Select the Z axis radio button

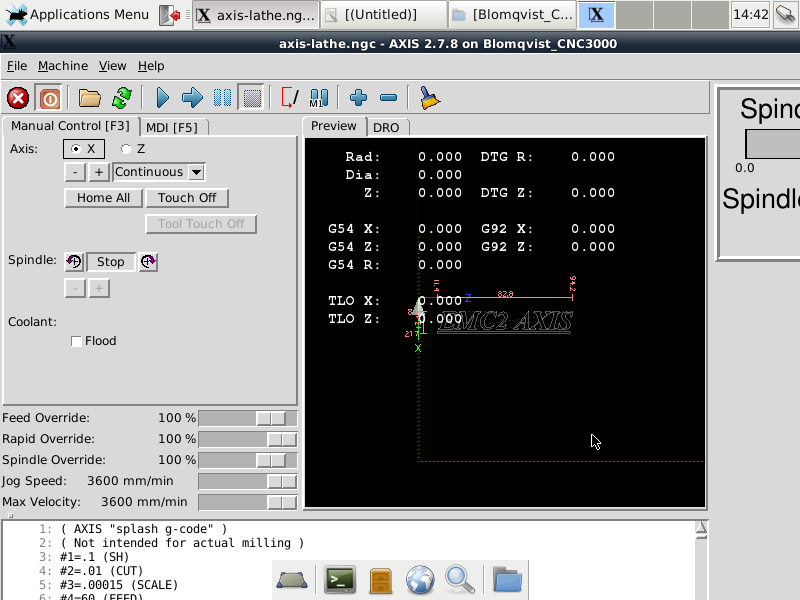coord(133,149)
